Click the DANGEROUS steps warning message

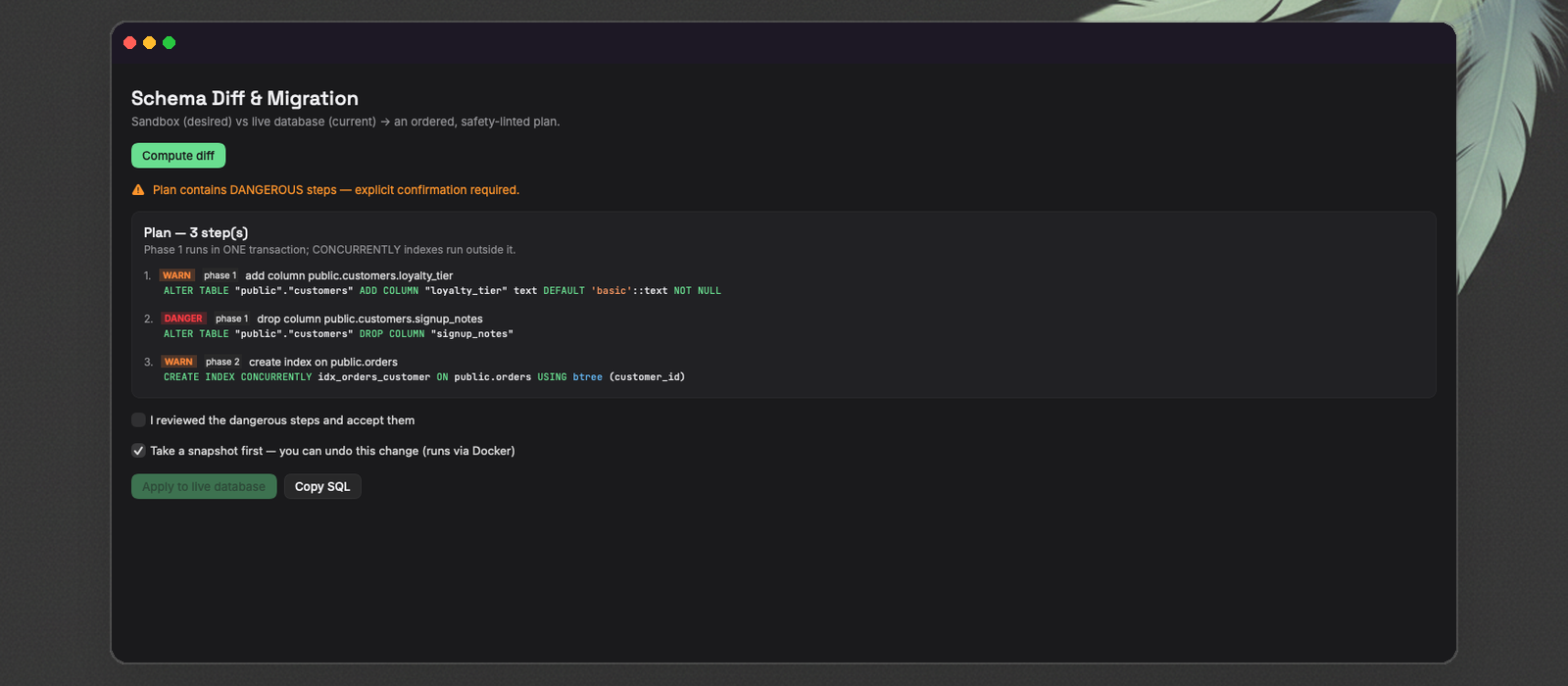[x=336, y=190]
